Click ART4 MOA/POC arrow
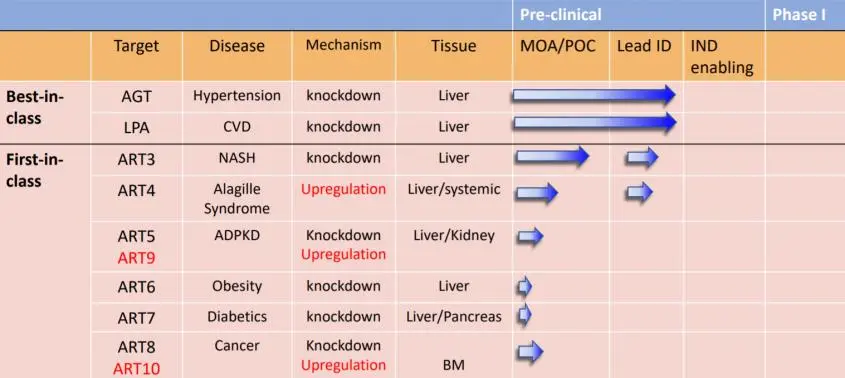Viewport: 845px width, 378px height. pos(537,193)
